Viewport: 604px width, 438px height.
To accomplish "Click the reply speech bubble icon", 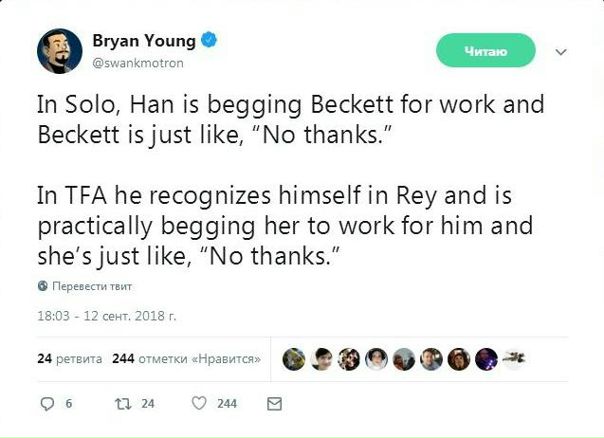I will point(46,404).
